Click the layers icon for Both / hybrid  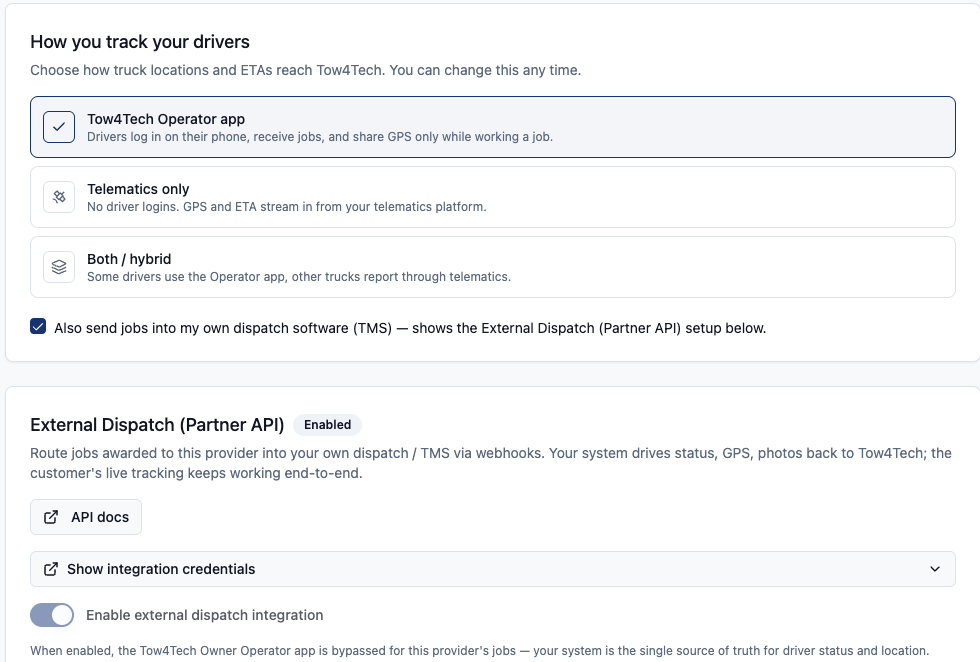click(x=59, y=267)
